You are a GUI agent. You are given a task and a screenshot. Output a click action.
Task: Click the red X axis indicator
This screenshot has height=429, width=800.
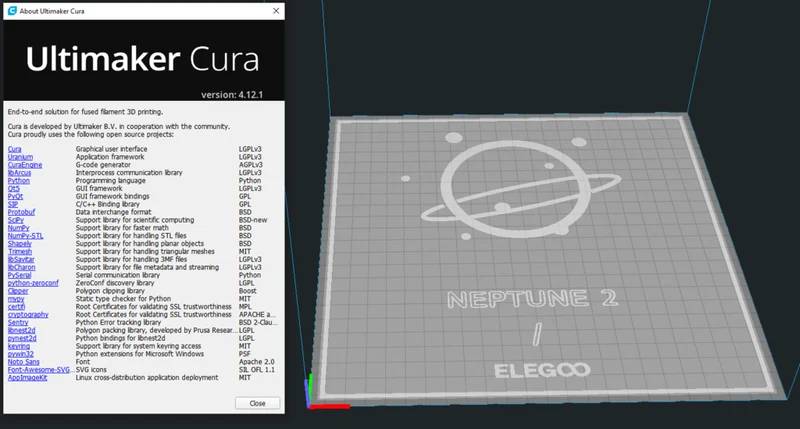(330, 407)
